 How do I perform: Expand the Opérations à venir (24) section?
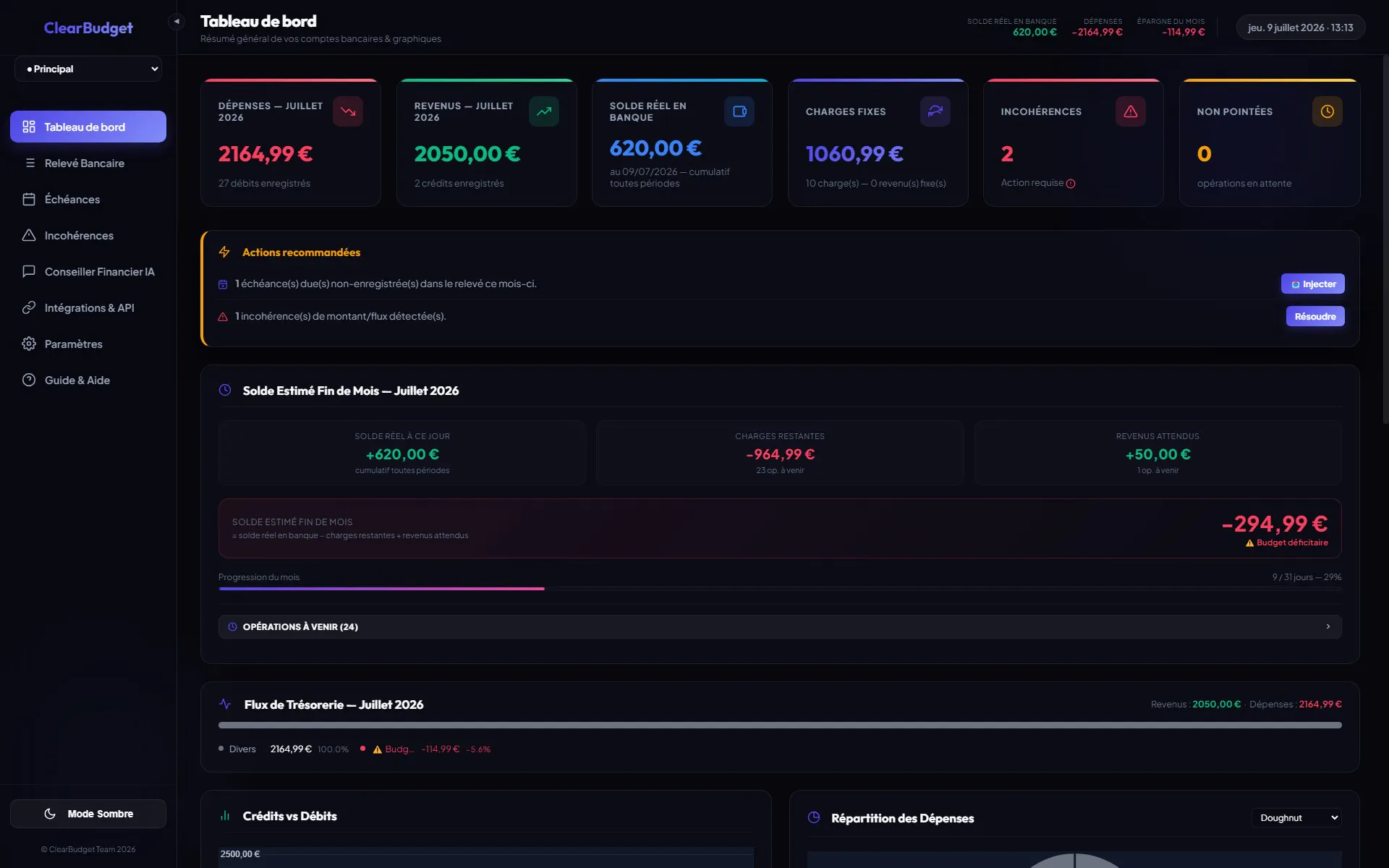click(780, 626)
